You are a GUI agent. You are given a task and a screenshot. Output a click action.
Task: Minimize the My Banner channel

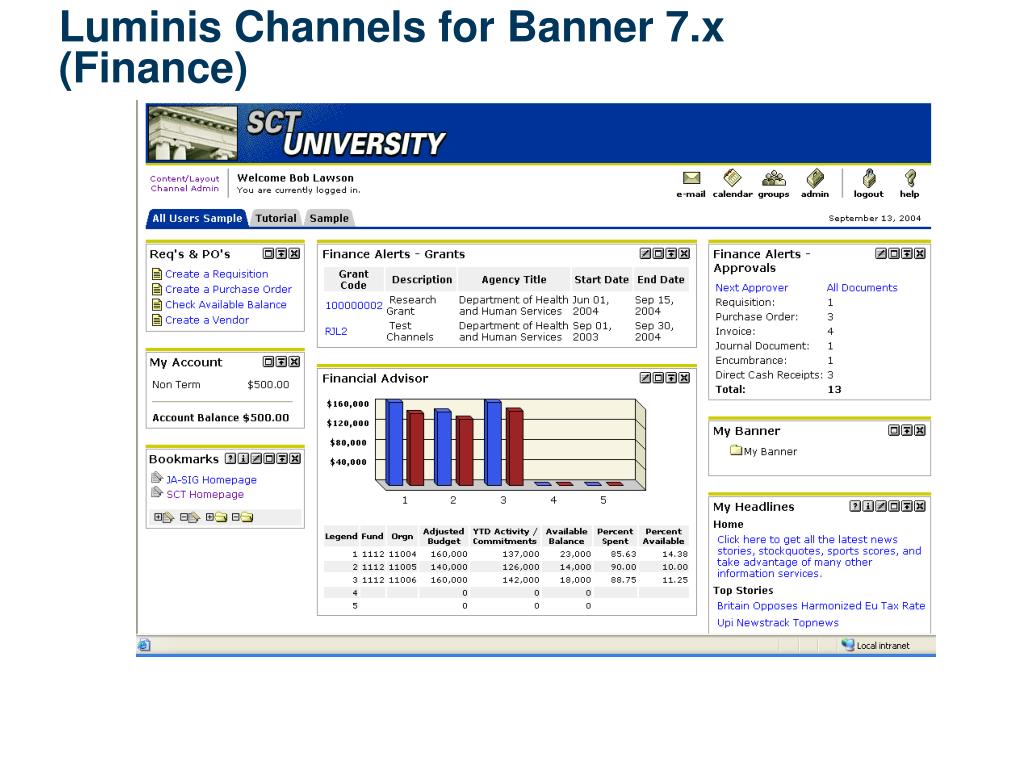(906, 430)
